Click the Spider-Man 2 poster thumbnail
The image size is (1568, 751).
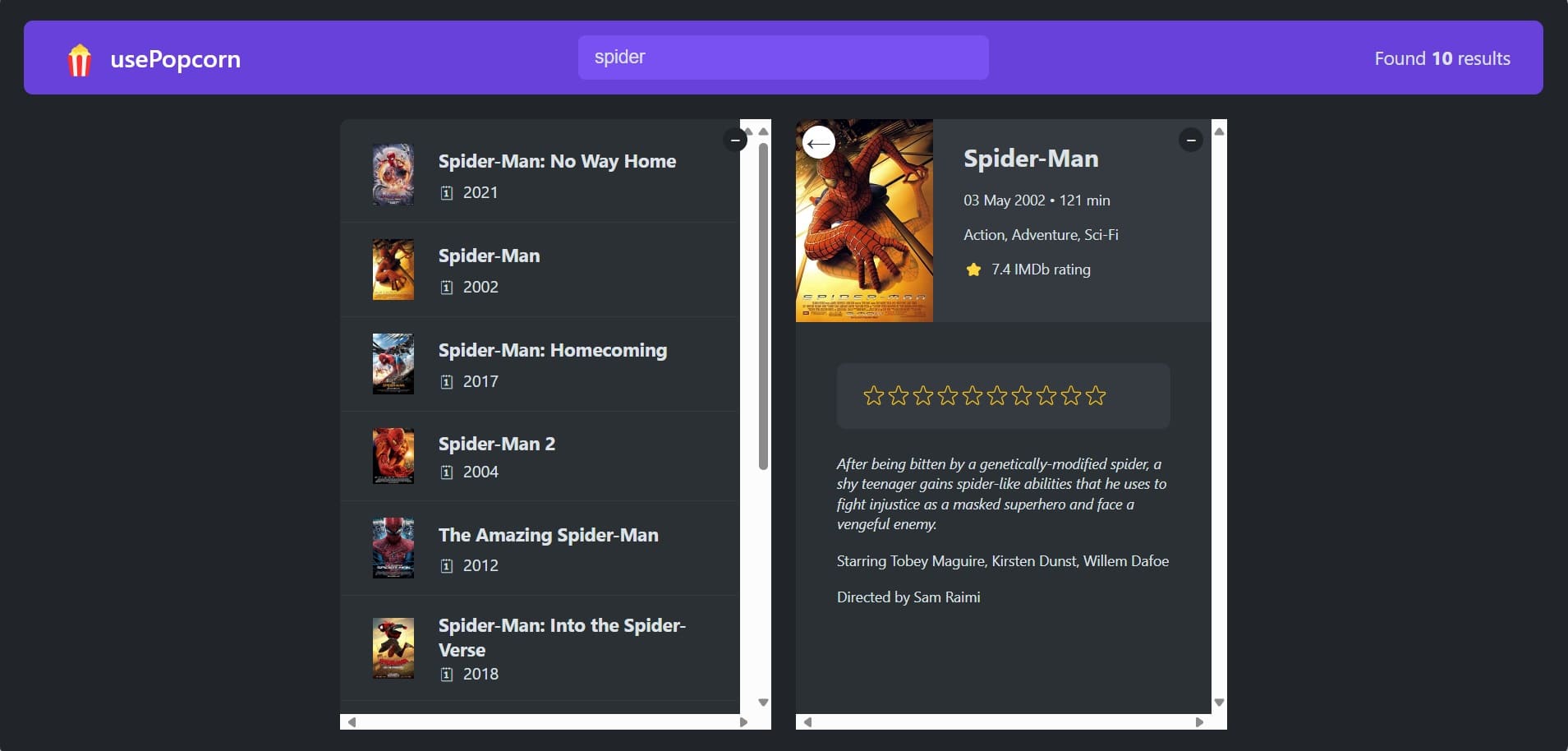tap(393, 456)
